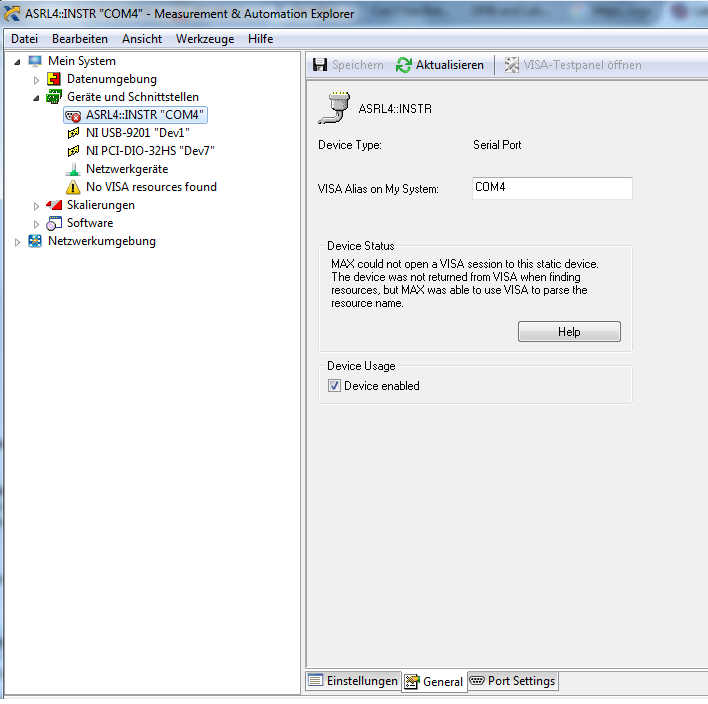Select Skalierungen label

coord(101,205)
